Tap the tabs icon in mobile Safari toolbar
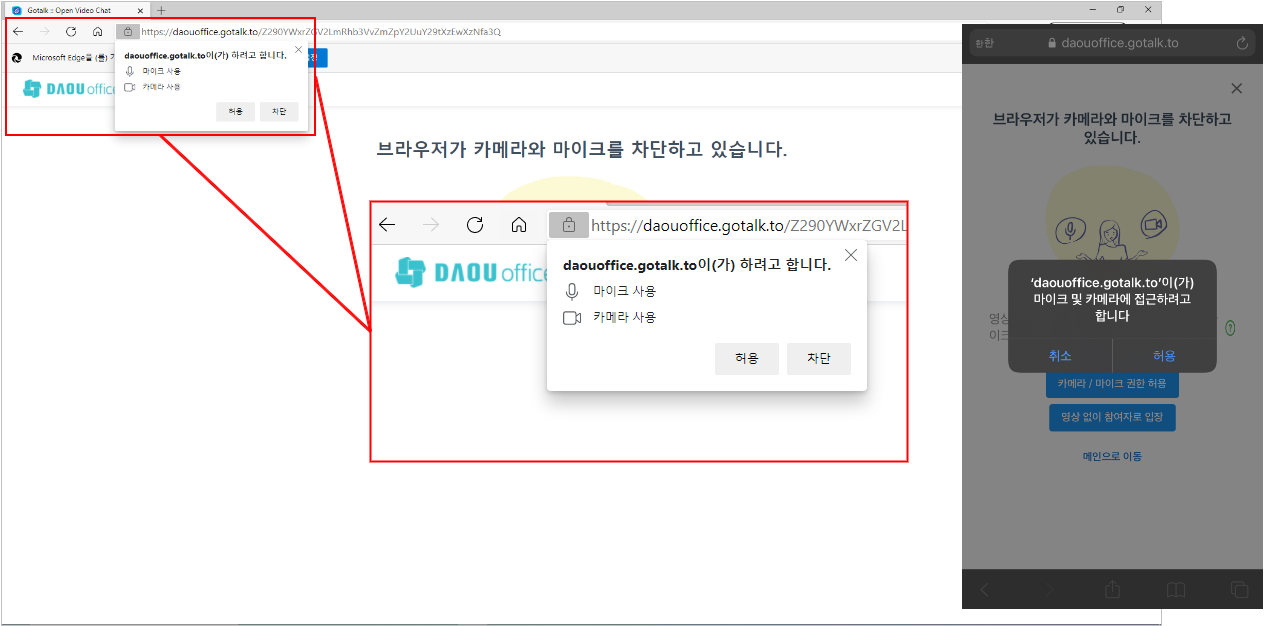 [1240, 589]
